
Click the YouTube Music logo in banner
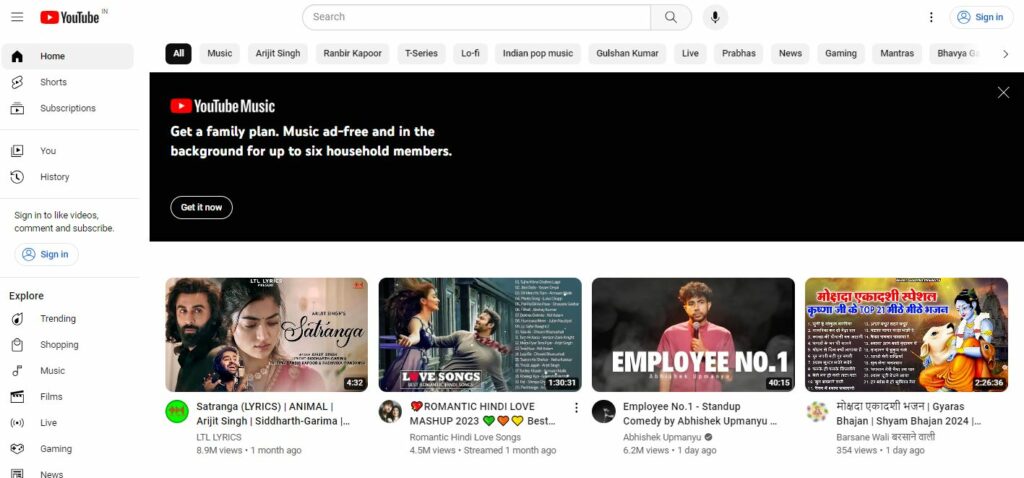223,106
